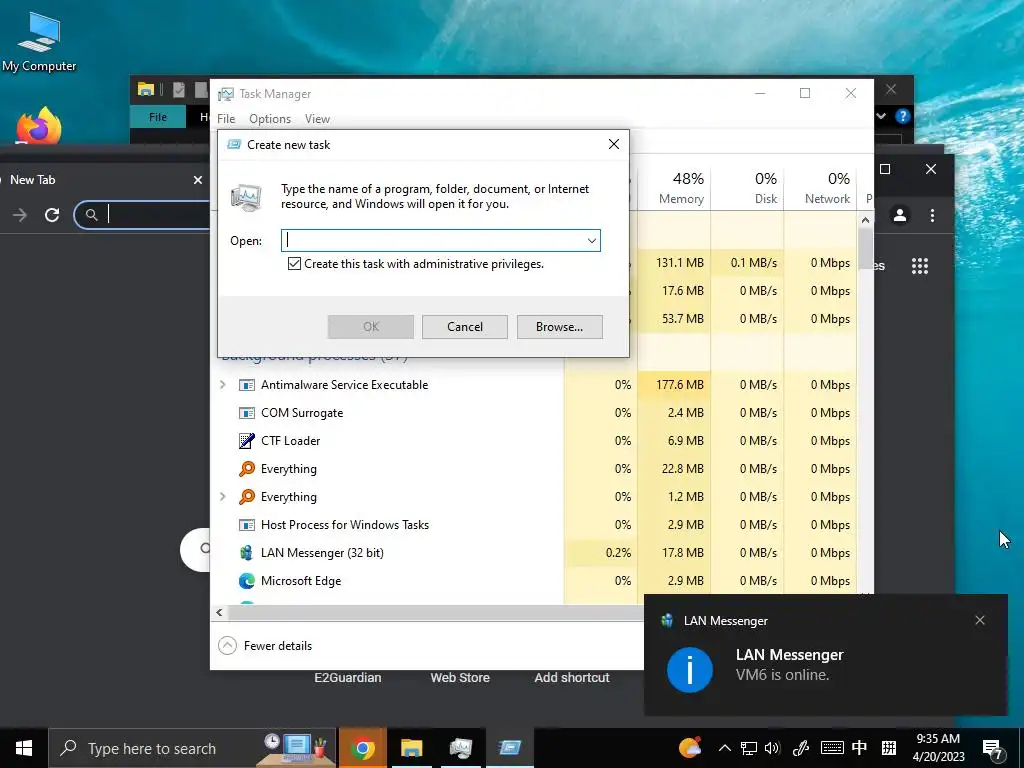Click the horizontal scrollbar left arrow
The width and height of the screenshot is (1024, 768).
[x=219, y=613]
